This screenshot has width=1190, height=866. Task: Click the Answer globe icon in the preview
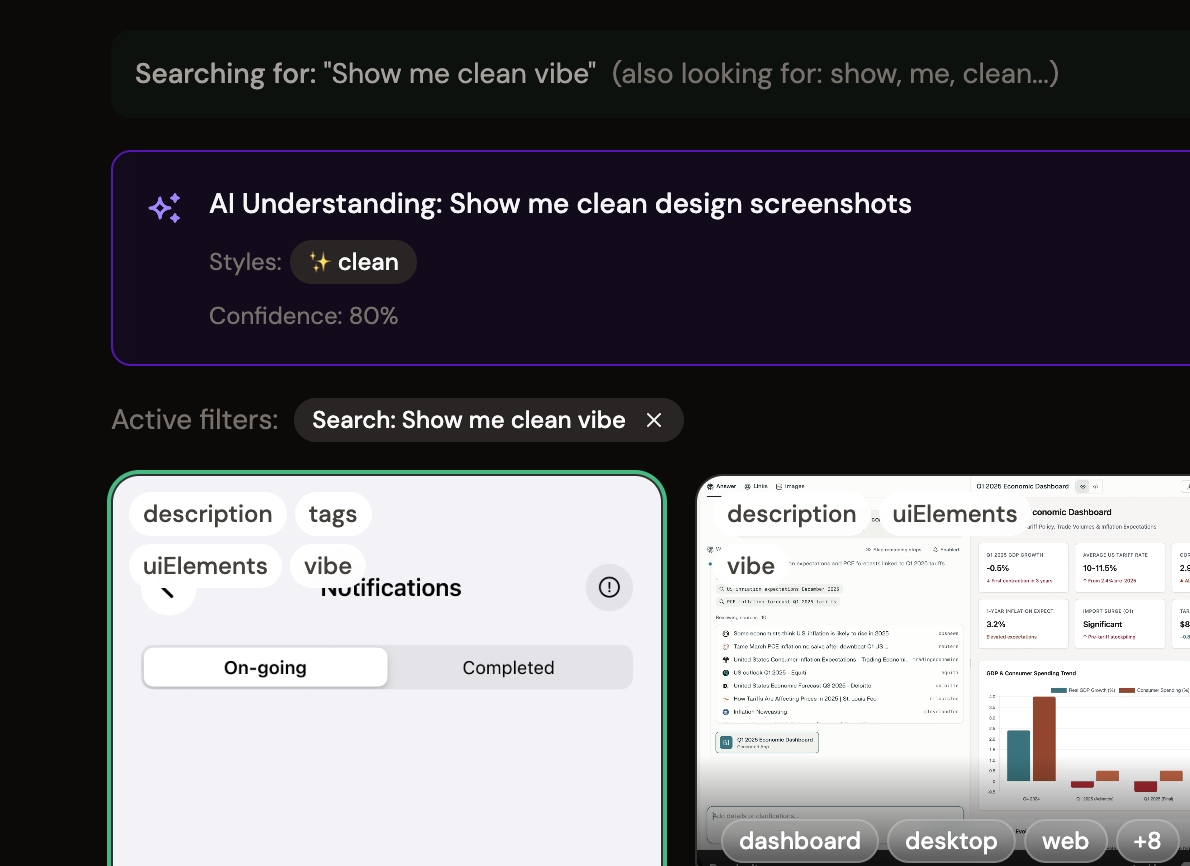tap(708, 486)
